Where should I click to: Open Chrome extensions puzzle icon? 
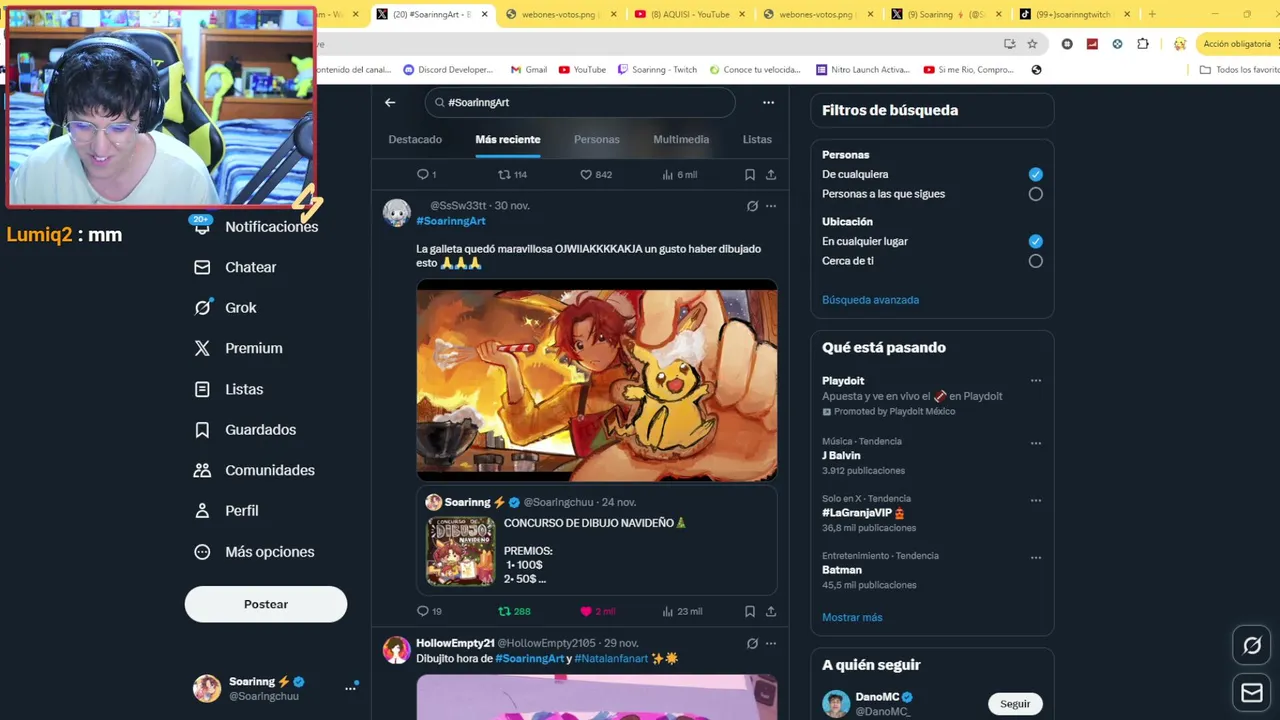point(1143,44)
